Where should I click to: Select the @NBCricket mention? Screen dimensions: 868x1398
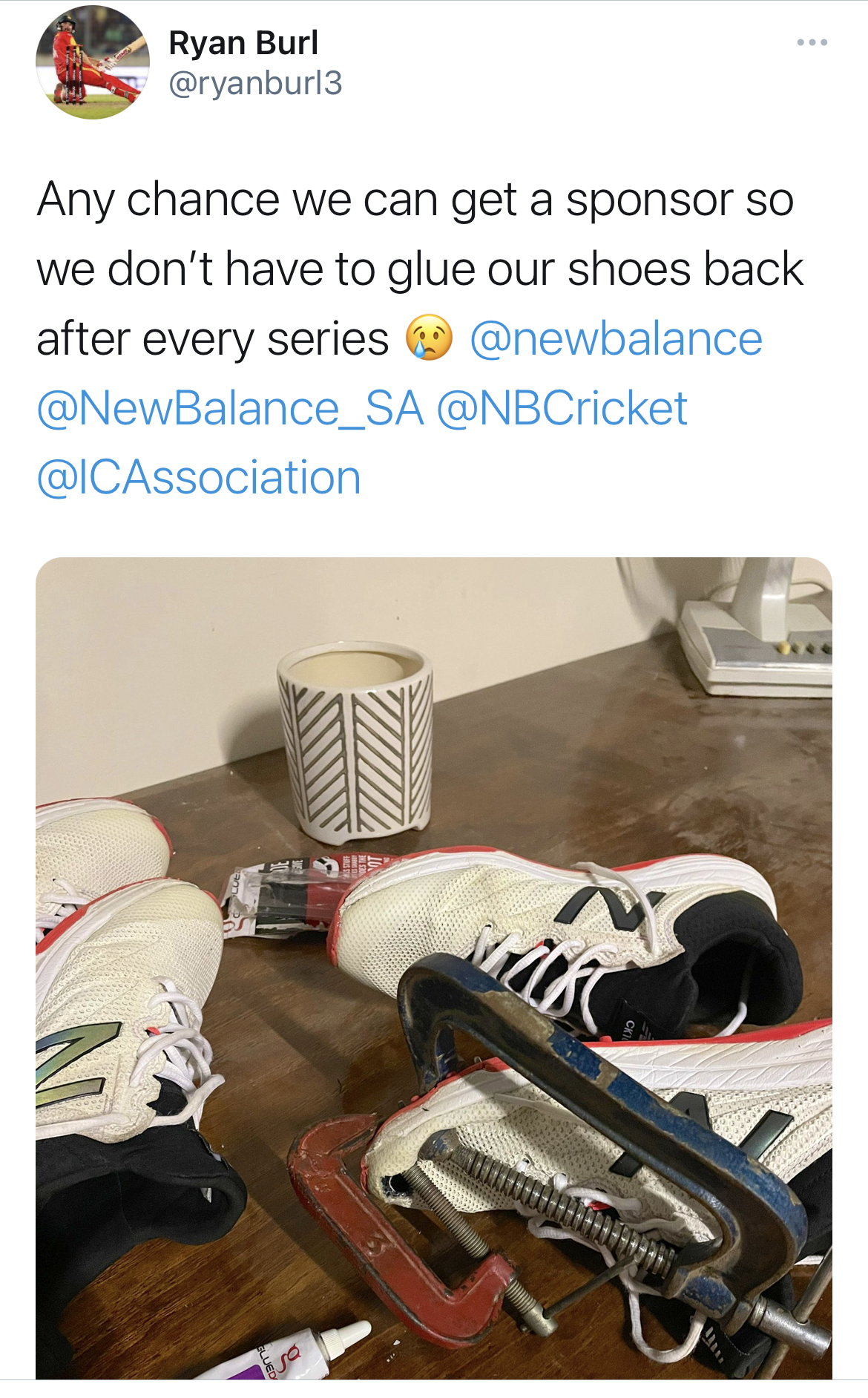click(562, 408)
